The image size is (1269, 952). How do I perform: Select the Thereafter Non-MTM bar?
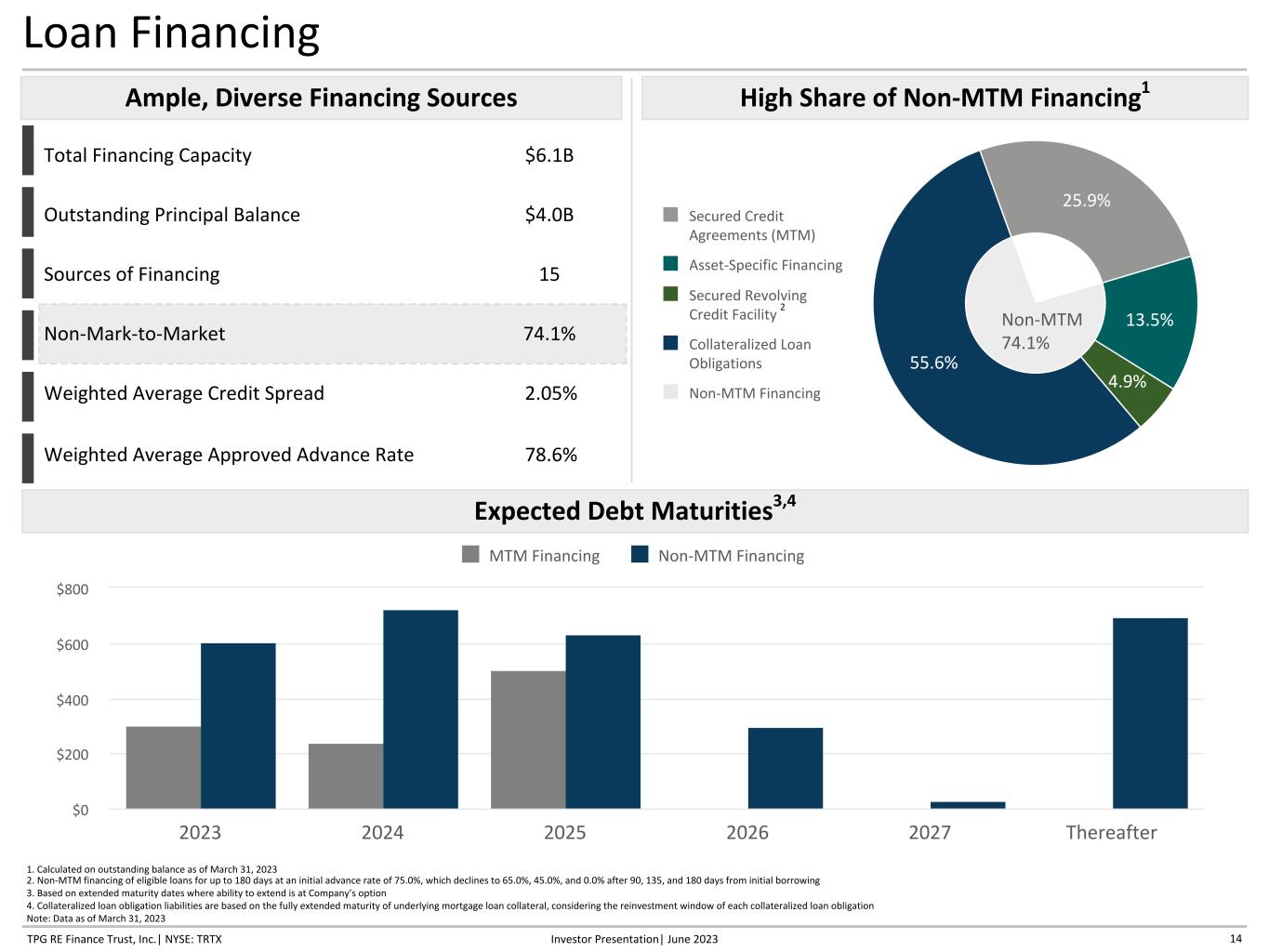(x=1150, y=713)
